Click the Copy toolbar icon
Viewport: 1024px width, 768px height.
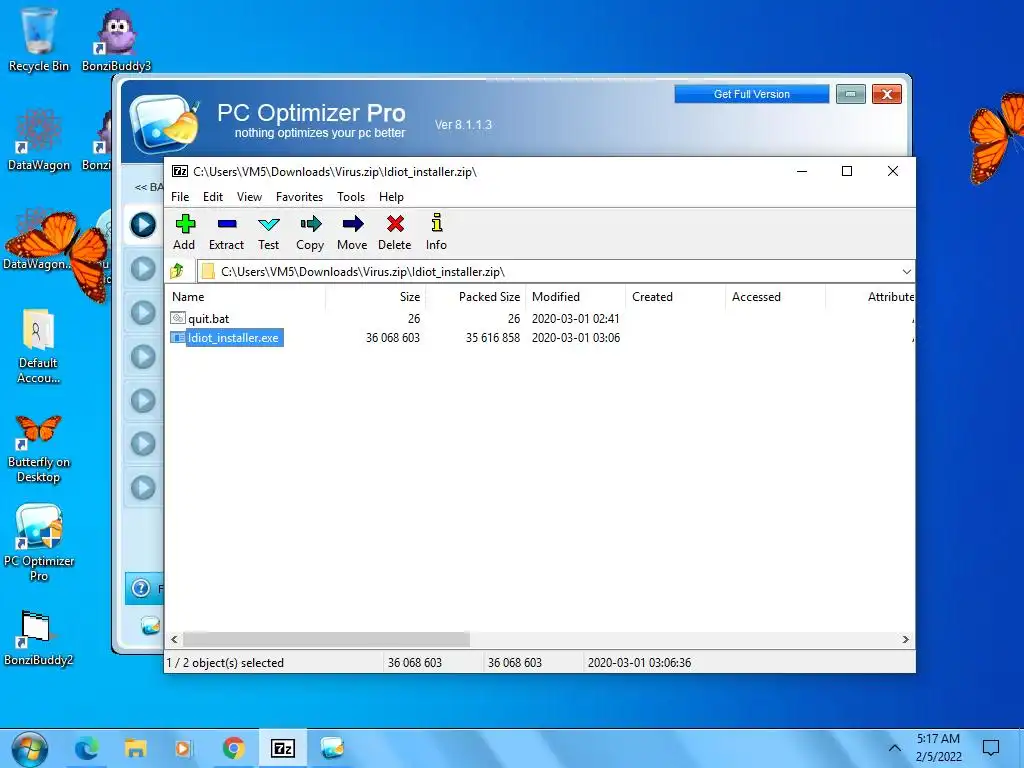click(310, 232)
